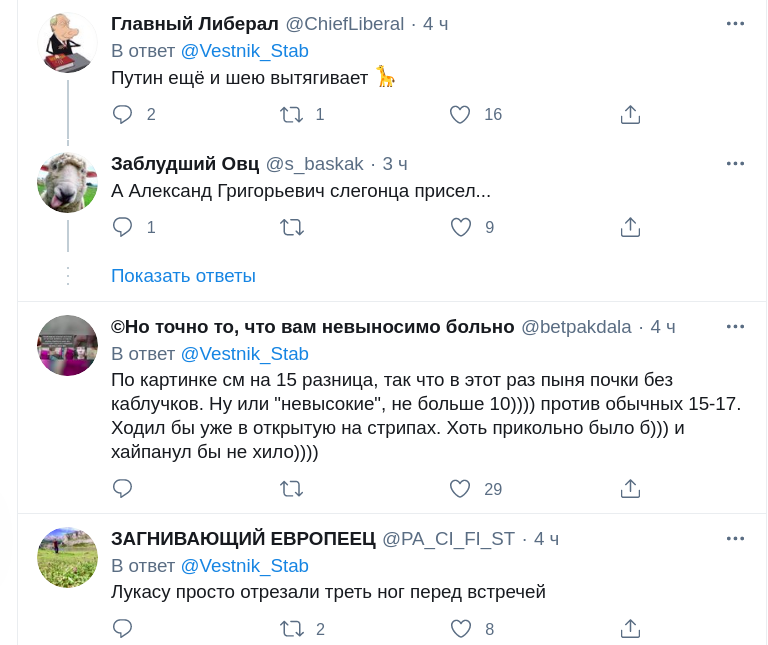Screen dimensions: 768x645
Task: Reply to Главный Либерал's tweet
Action: 123,114
